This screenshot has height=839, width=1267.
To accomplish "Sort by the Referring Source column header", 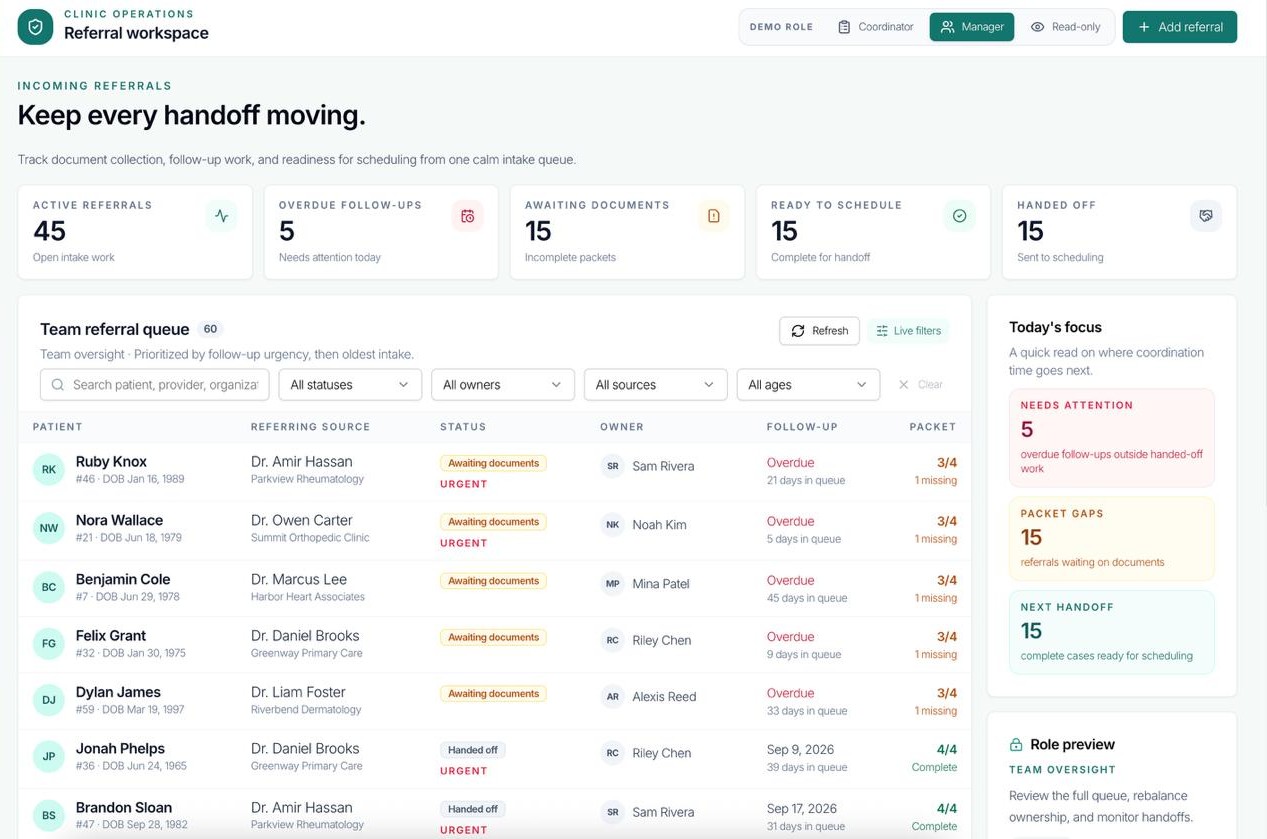I will coord(311,427).
